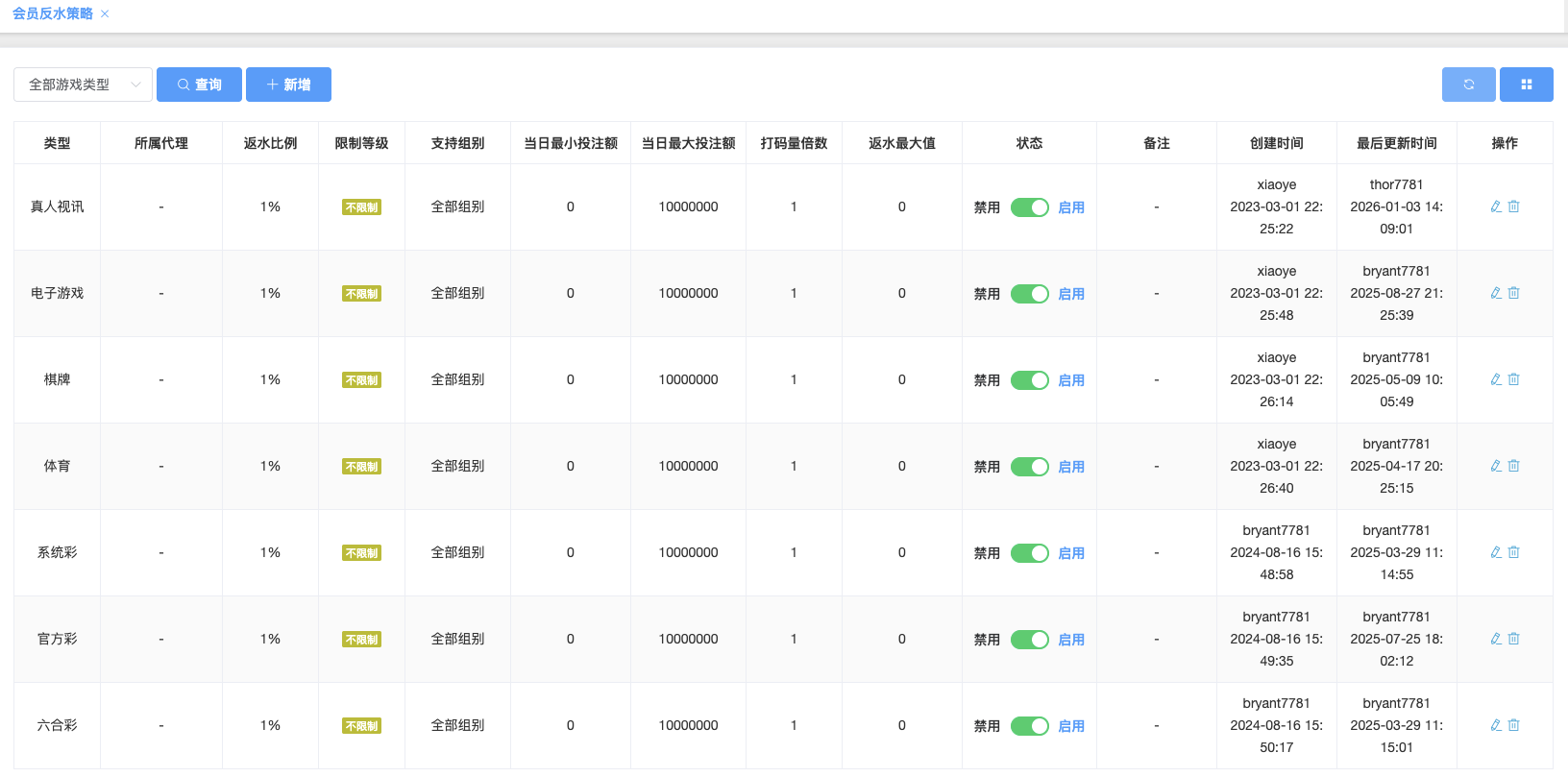
Task: Switch to the 会员反水策略 tab
Action: point(53,13)
